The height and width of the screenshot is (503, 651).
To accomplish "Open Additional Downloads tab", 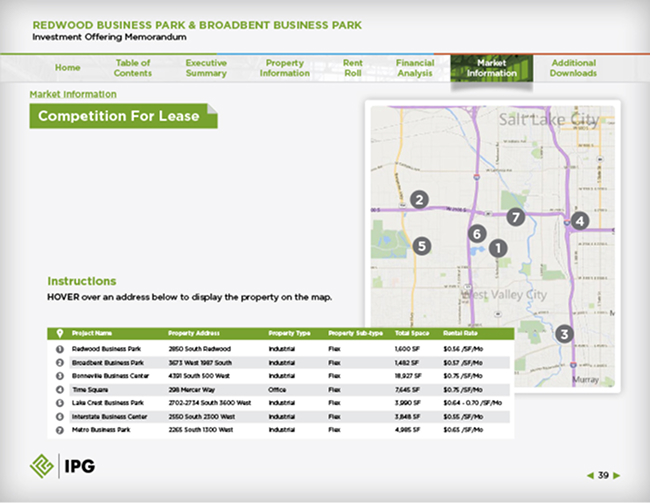I will pos(573,68).
